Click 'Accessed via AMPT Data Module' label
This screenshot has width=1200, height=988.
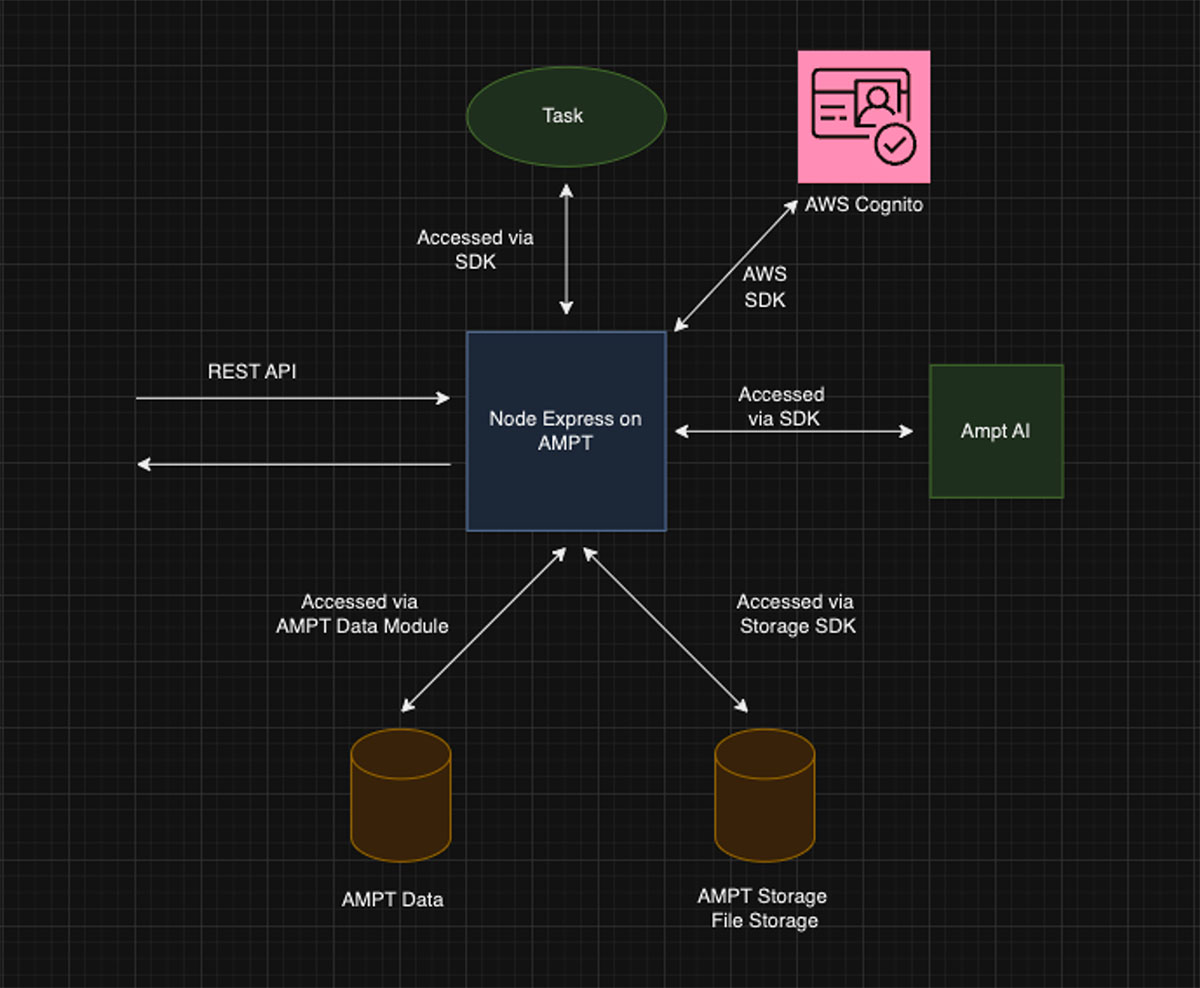[x=362, y=614]
